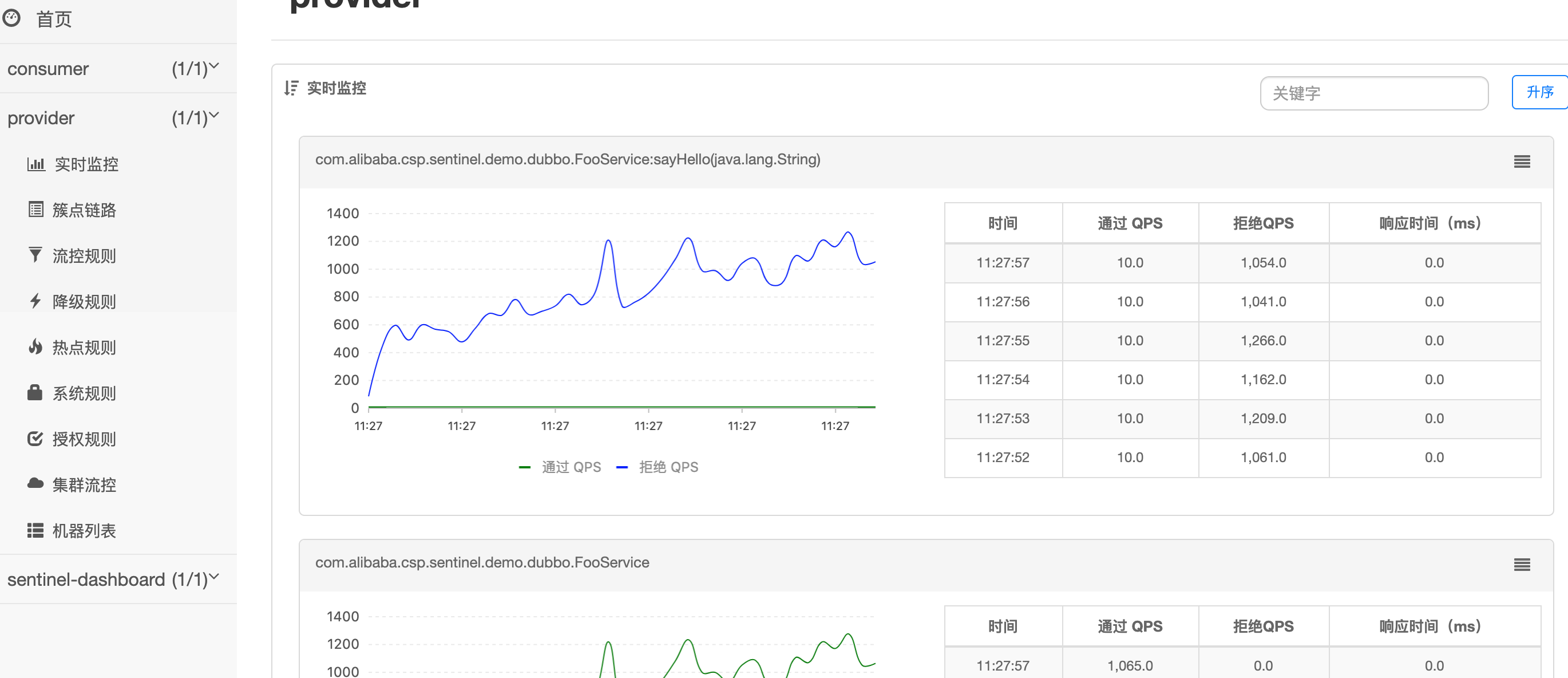Screen dimensions: 1568x678
Task: Select the 11:27:55 time cell
Action: point(1003,341)
